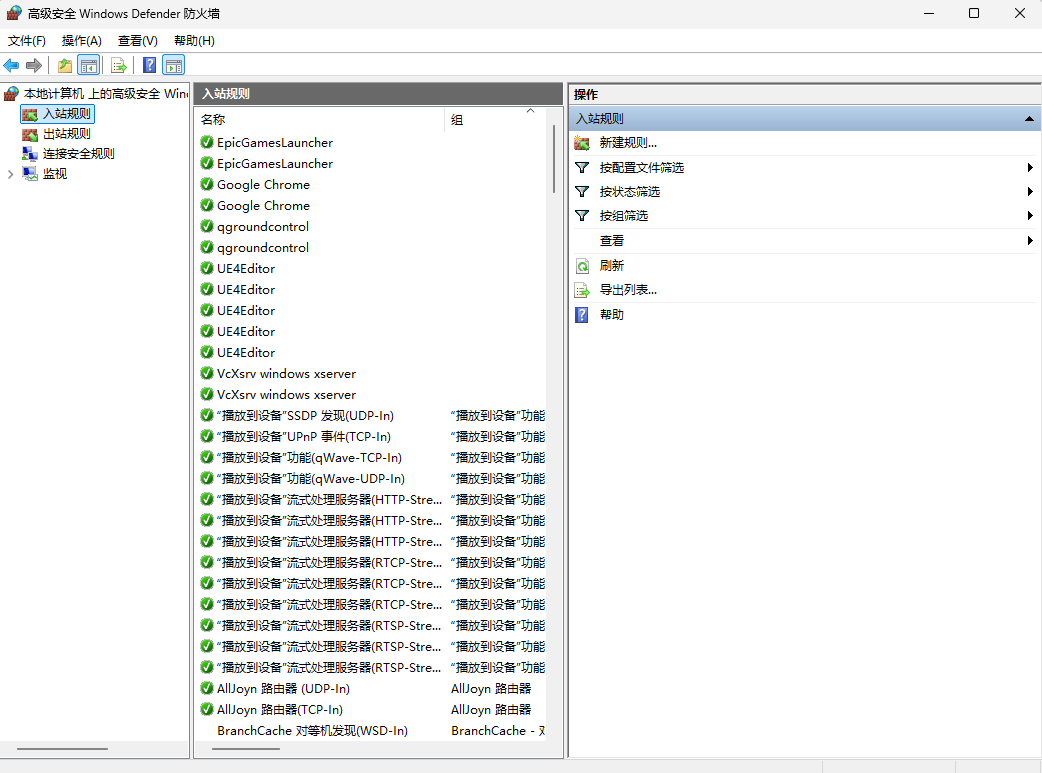The height and width of the screenshot is (773, 1042).
Task: Click 刷新 in actions pane
Action: click(611, 266)
